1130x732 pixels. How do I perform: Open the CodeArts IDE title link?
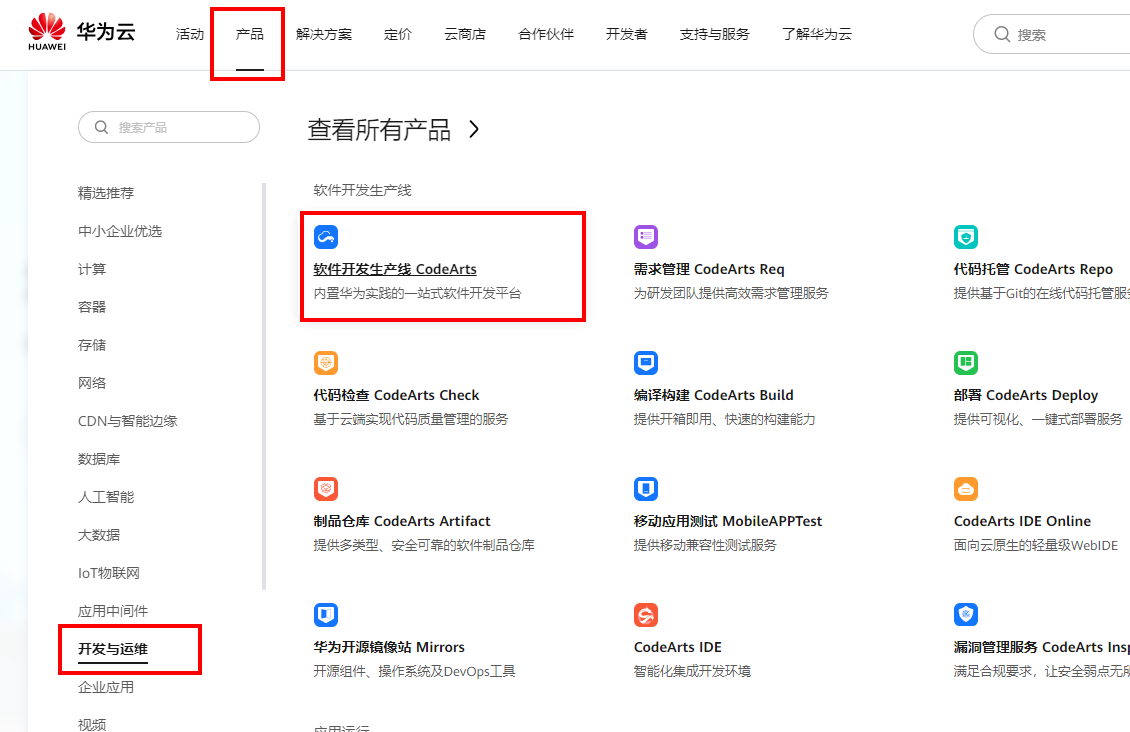677,648
